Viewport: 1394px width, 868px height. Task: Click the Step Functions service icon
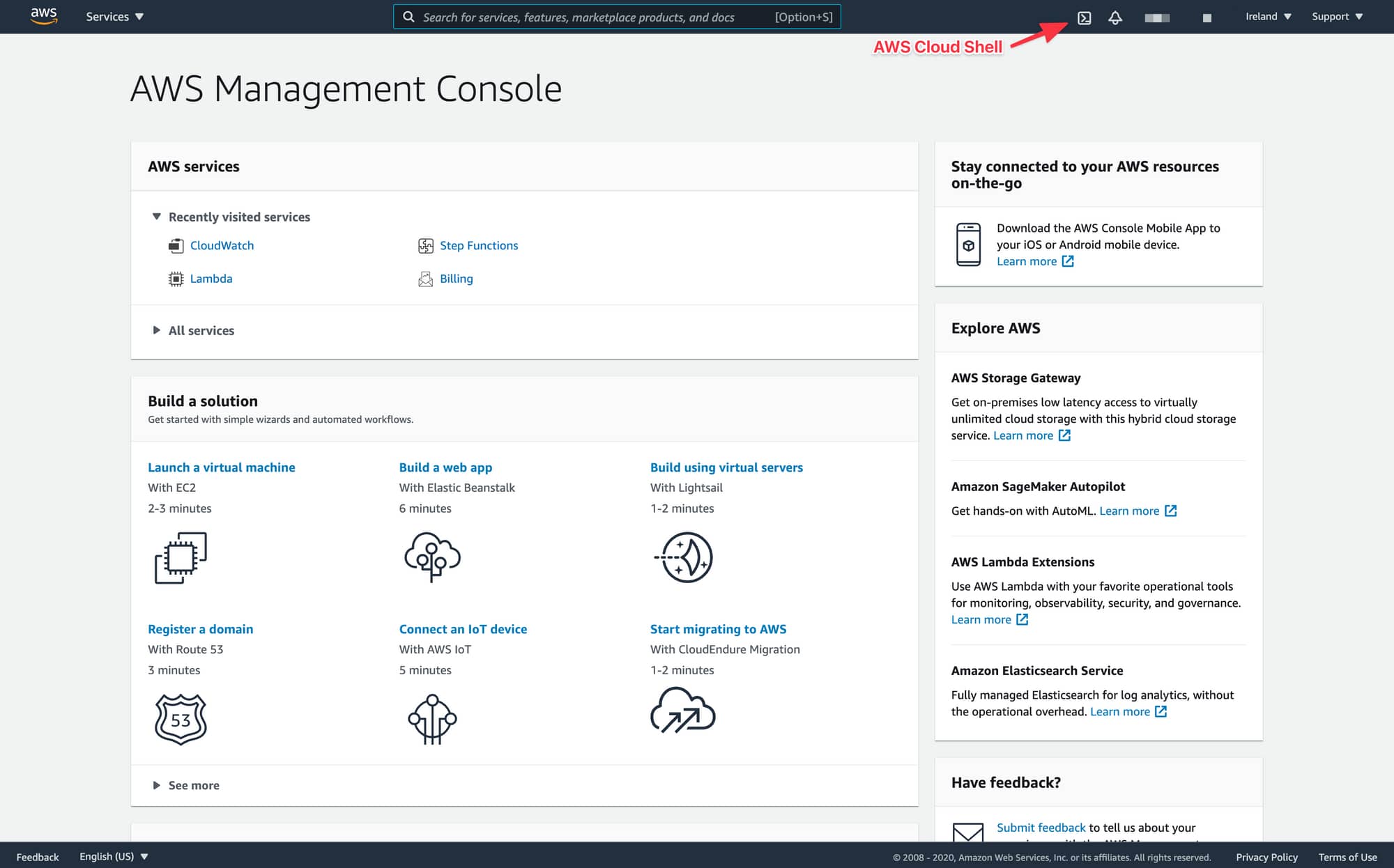(425, 246)
